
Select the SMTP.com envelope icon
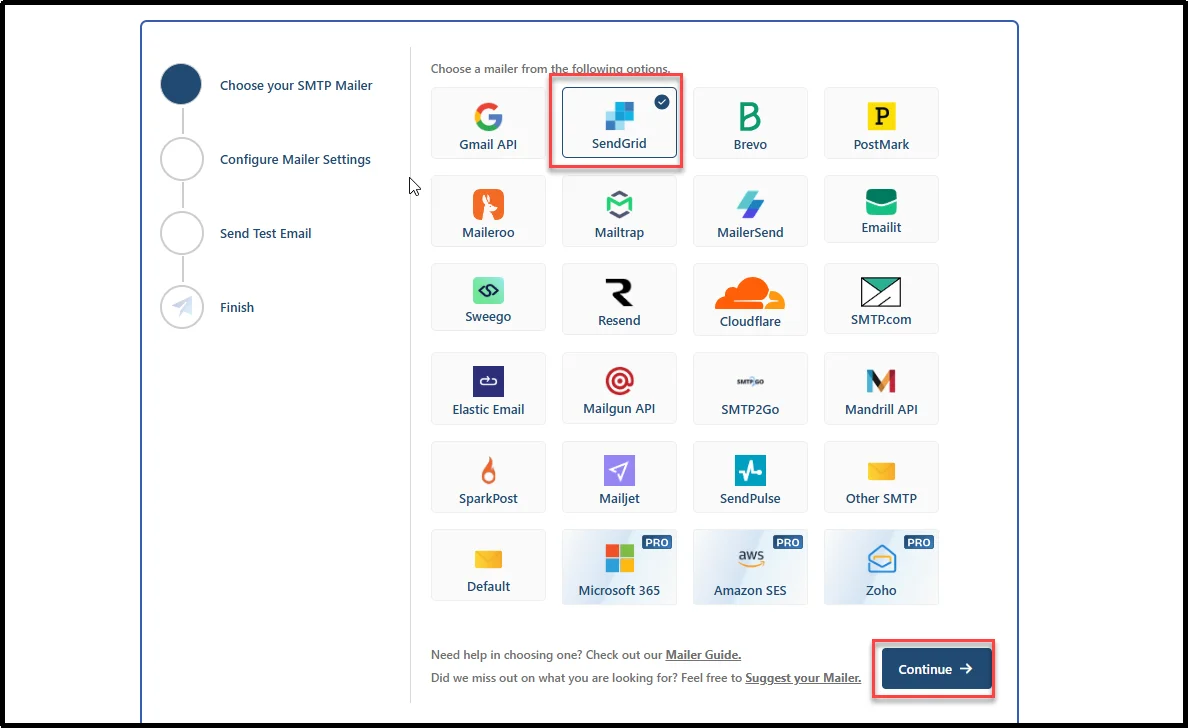(x=881, y=292)
